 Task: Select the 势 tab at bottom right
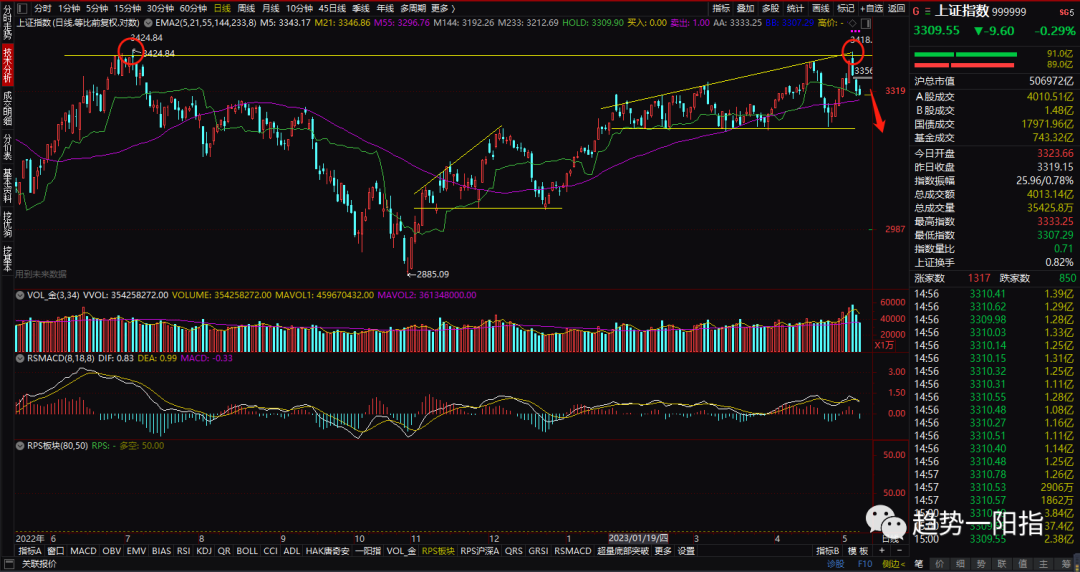pos(982,564)
